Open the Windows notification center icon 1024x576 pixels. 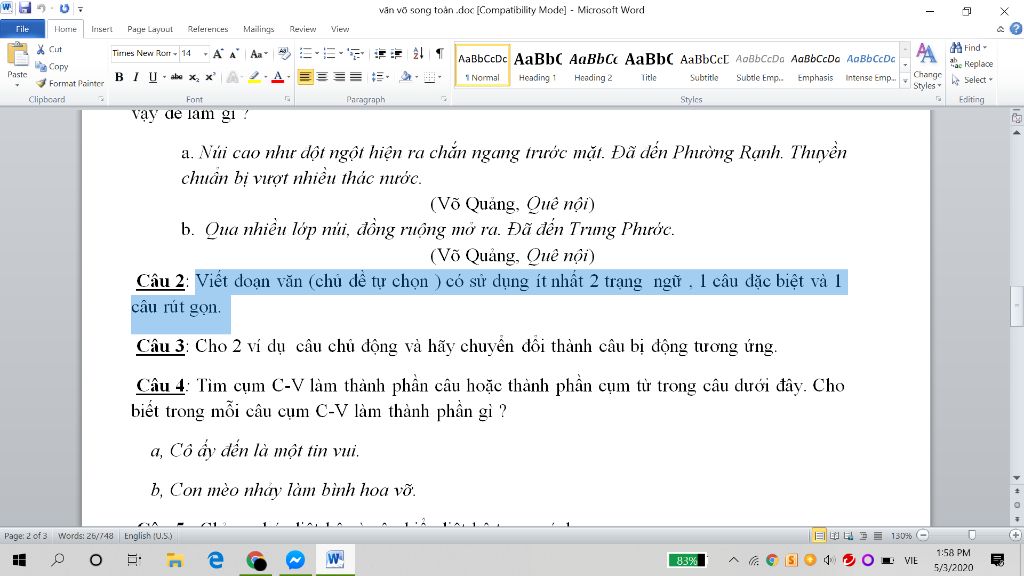pos(997,560)
